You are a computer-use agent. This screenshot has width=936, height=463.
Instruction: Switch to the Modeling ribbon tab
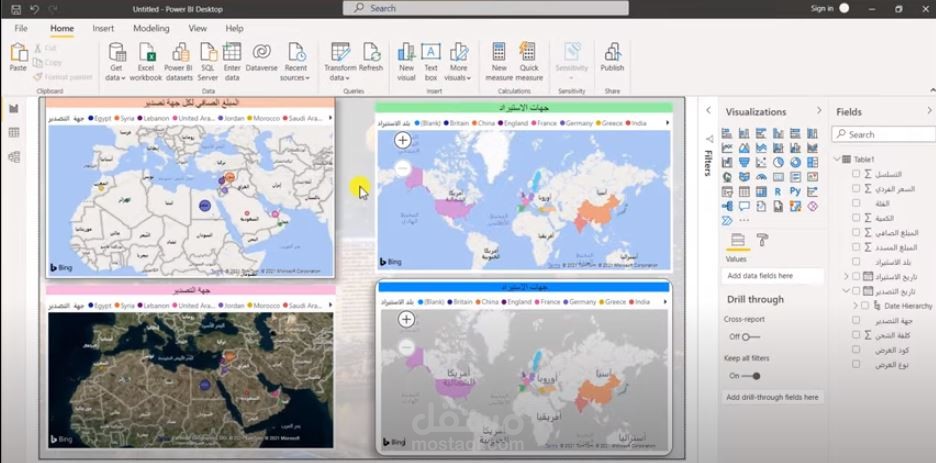151,28
